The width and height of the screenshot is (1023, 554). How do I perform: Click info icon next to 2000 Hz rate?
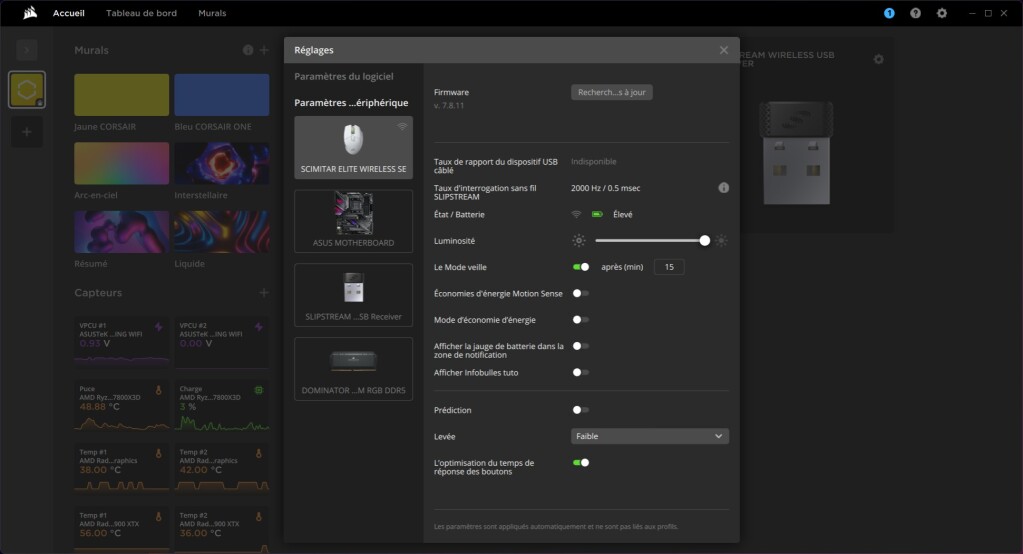tap(724, 188)
